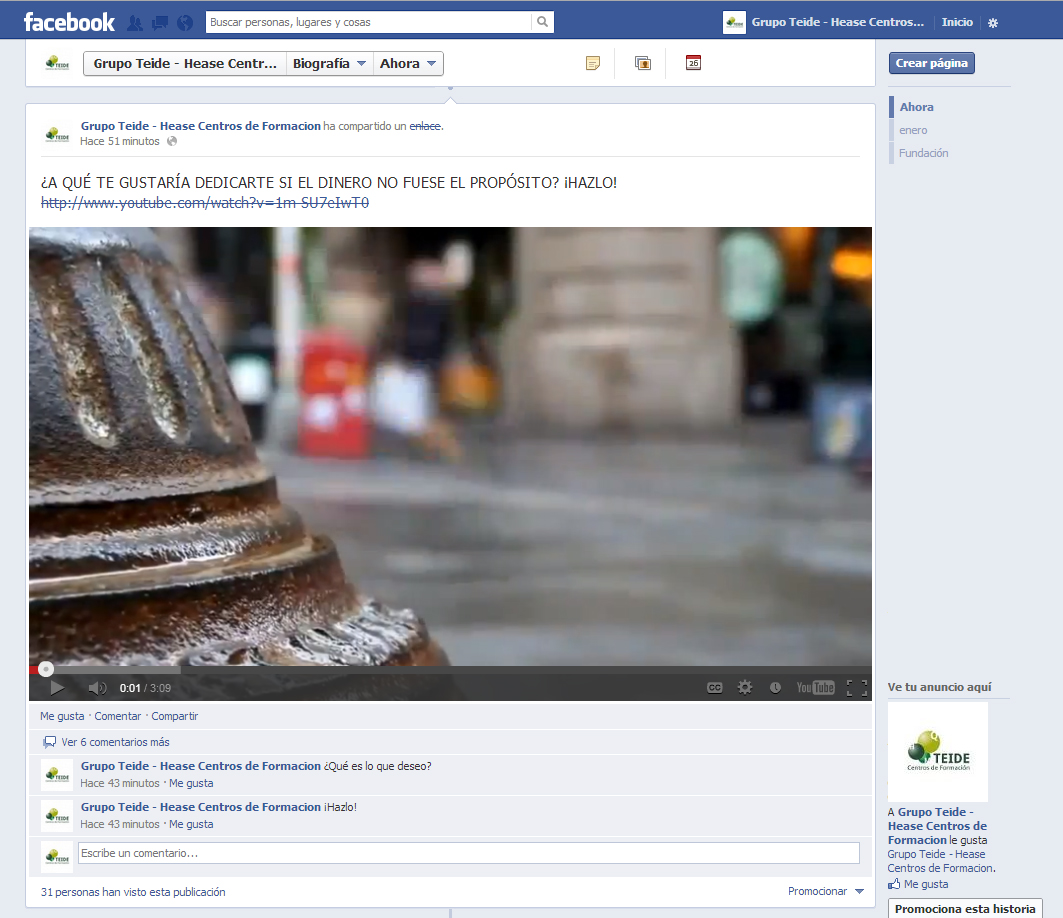Screen dimensions: 1063x918
Task: Mute the video volume
Action: [x=97, y=687]
